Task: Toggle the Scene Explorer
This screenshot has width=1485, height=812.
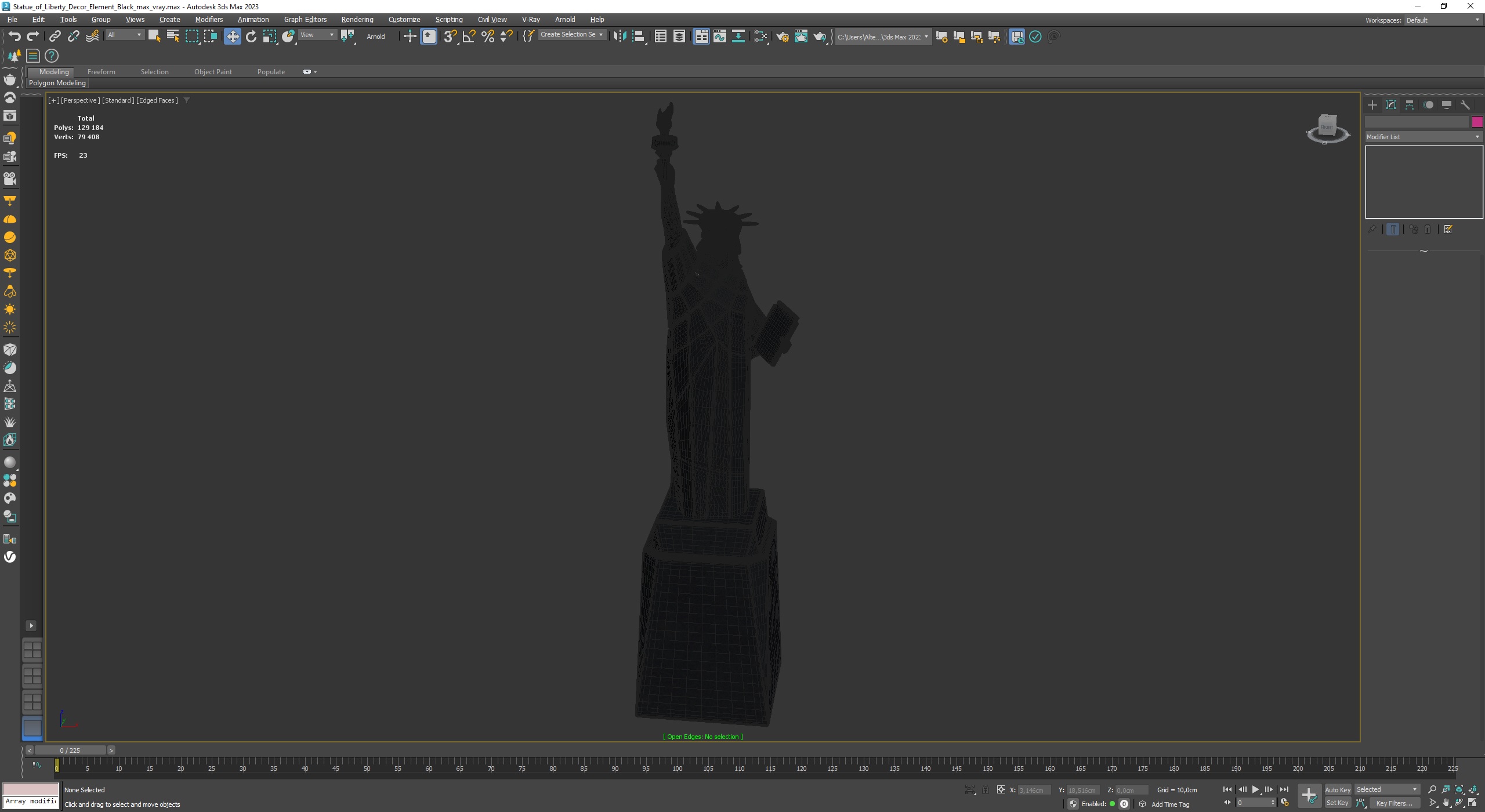Action: click(660, 37)
